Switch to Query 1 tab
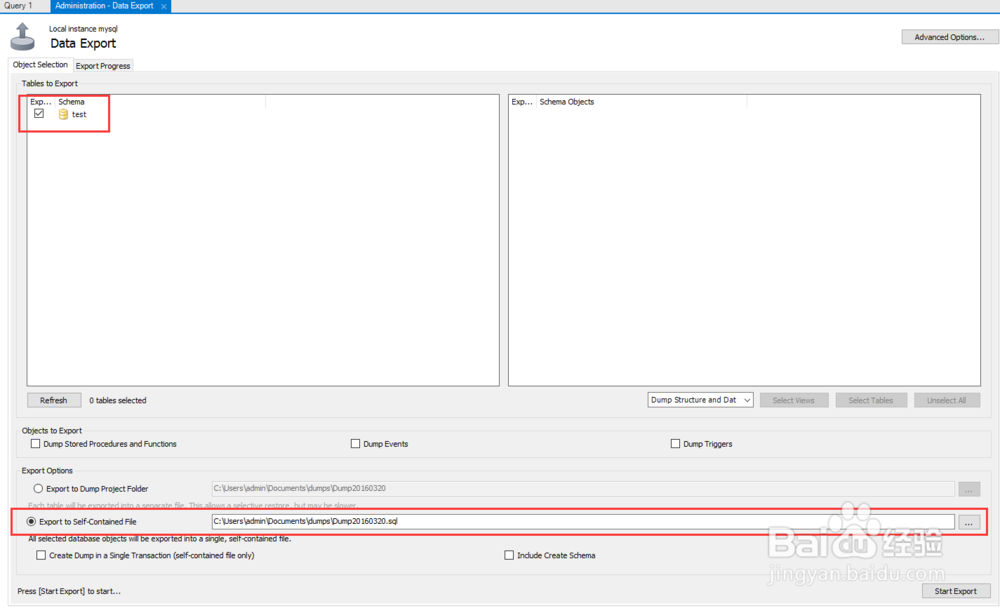Screen dimensions: 1000x608 18,6
